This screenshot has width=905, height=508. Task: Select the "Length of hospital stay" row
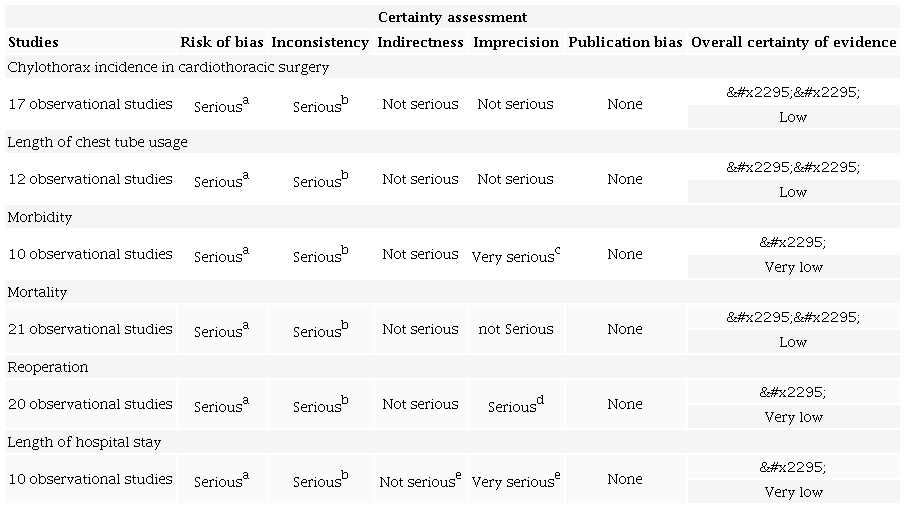coord(84,442)
